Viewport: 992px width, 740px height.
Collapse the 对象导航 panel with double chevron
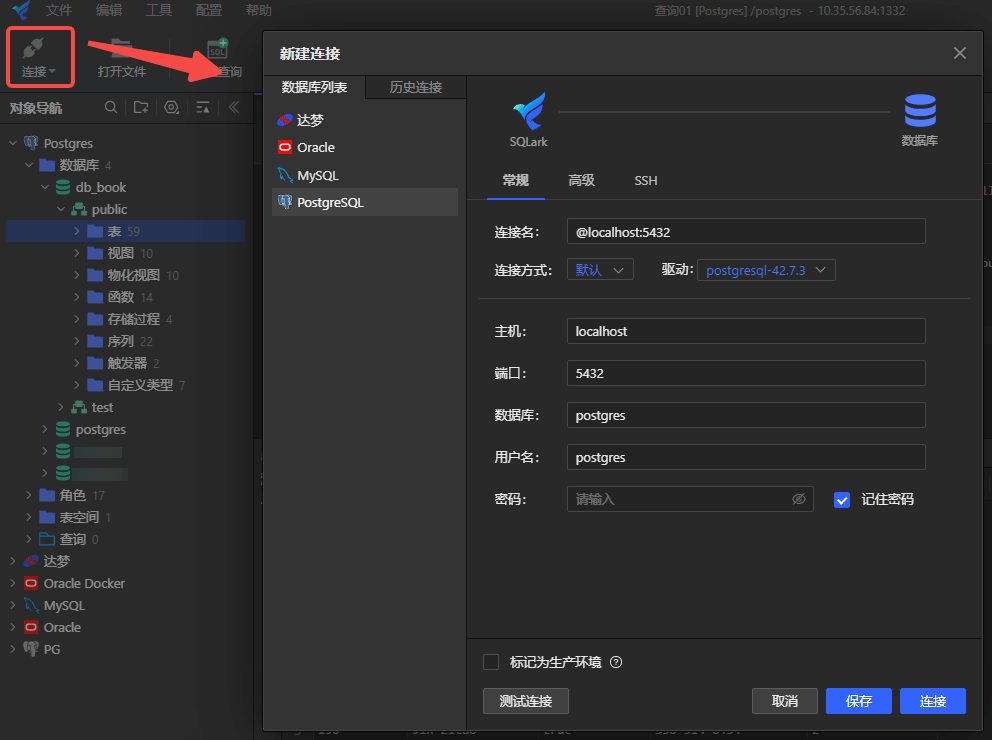point(233,108)
